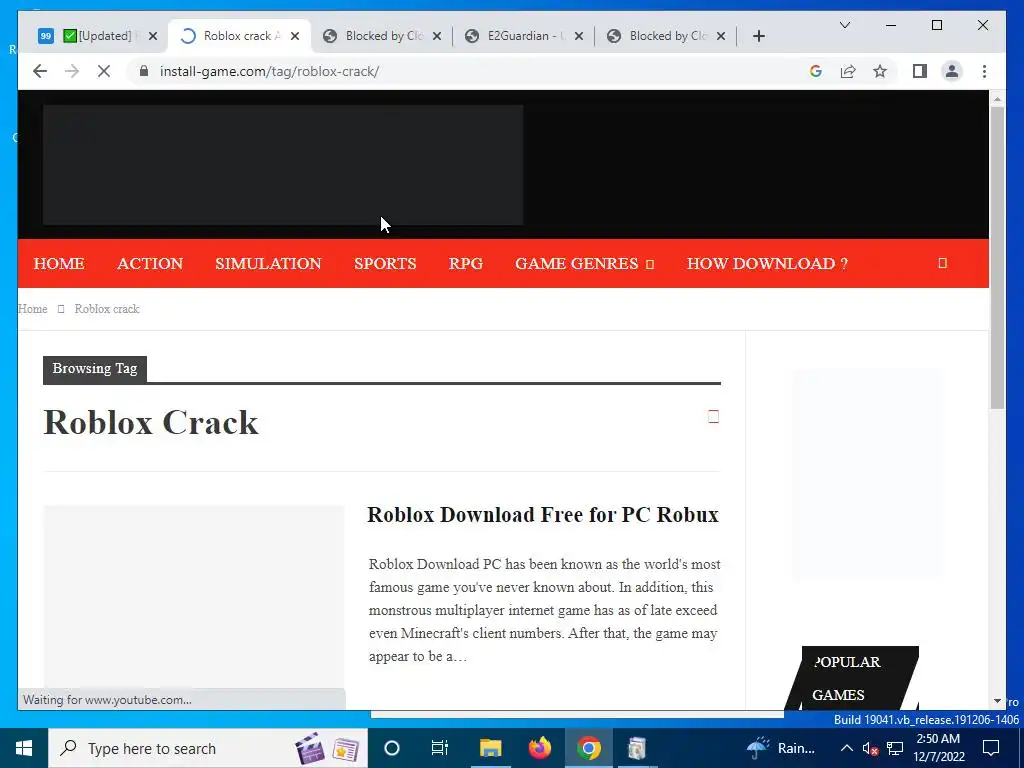
Task: Open Roblox Download Free for PC Robux article
Action: pos(543,515)
